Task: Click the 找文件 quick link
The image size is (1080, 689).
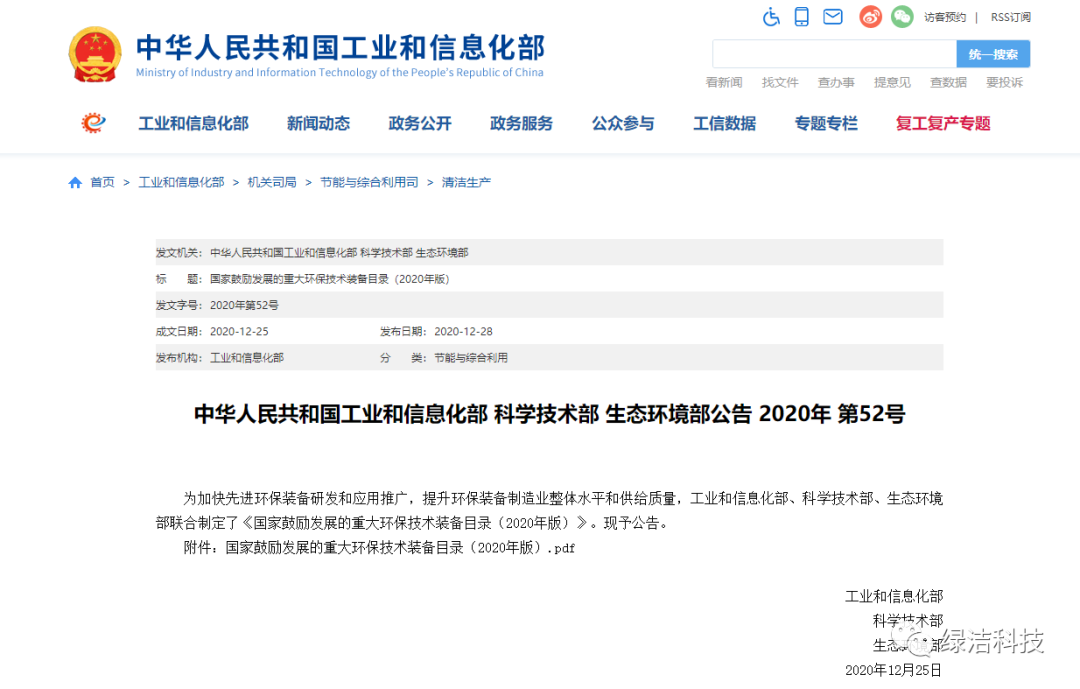Action: [x=780, y=83]
